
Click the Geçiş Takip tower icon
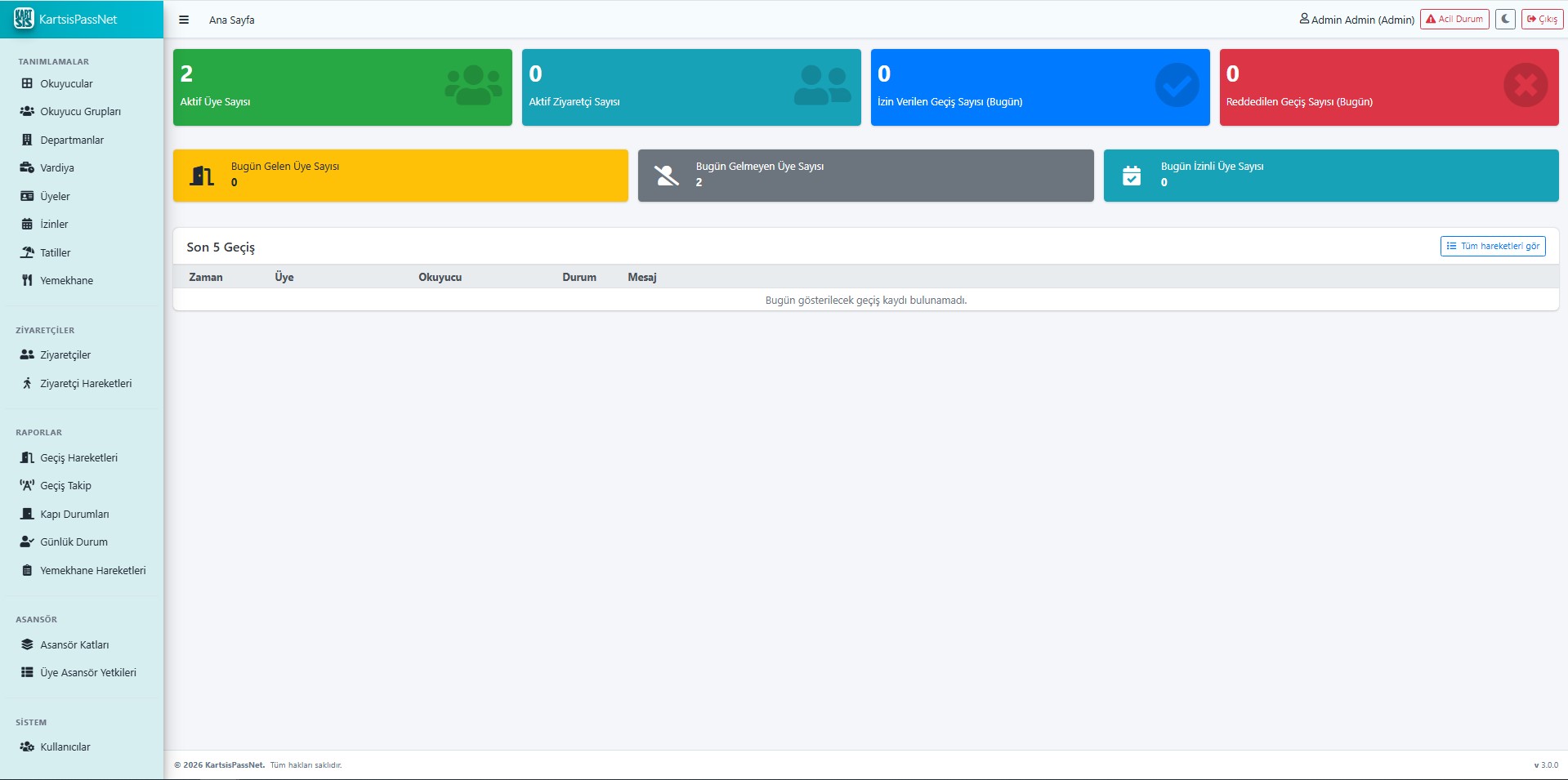[27, 485]
